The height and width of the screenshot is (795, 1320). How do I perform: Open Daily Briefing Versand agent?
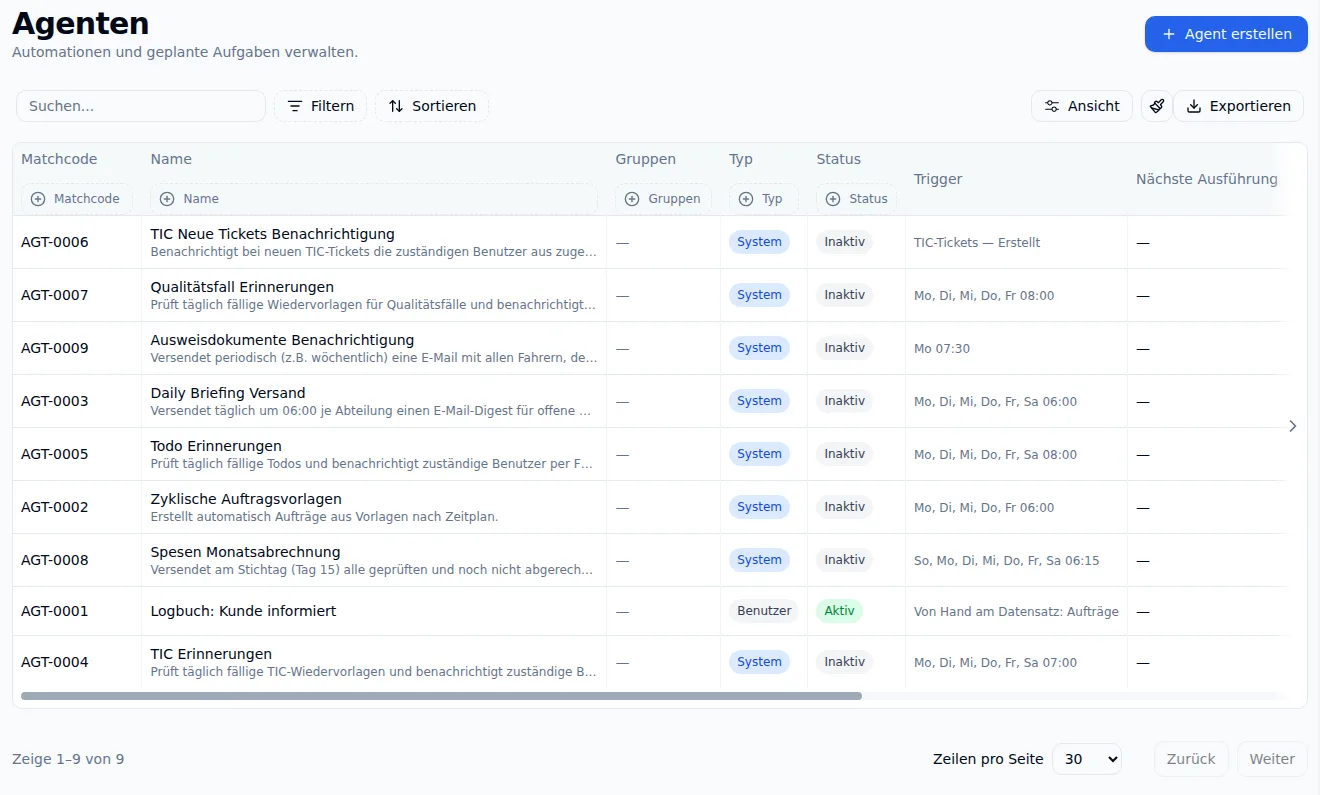coord(228,393)
